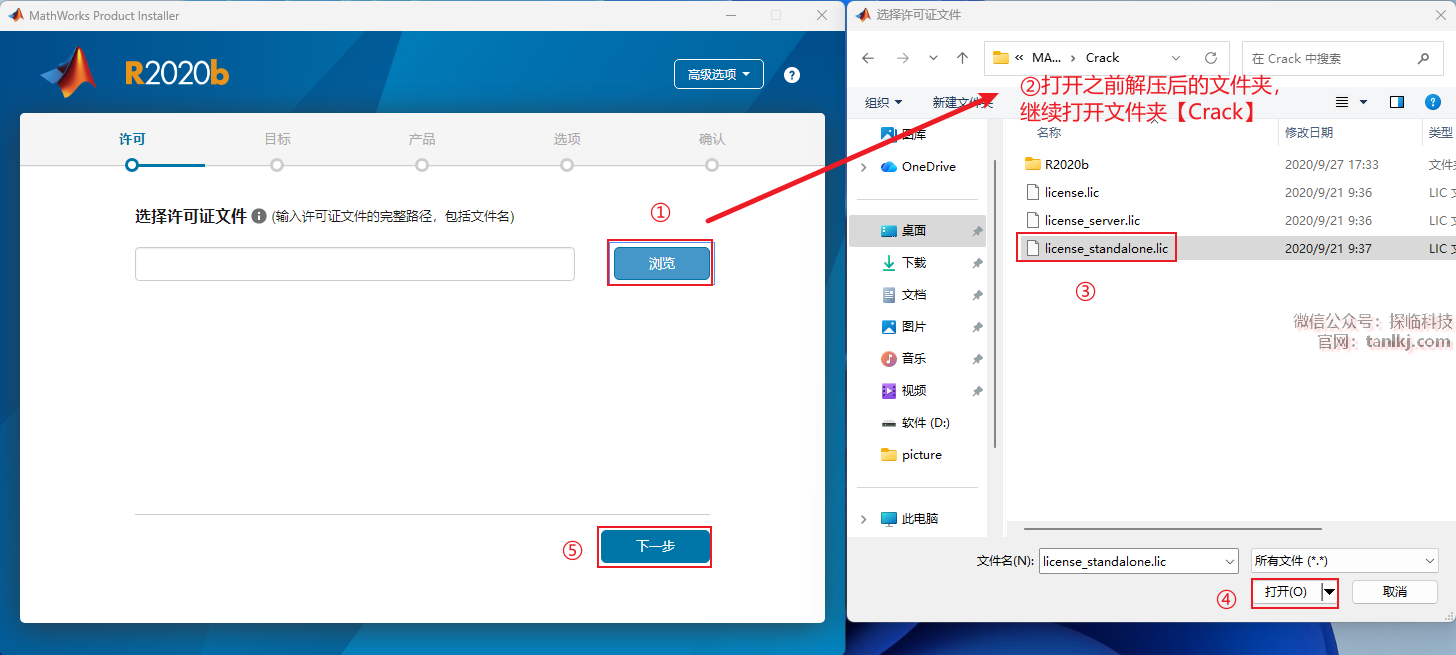Click 许可 step tab
Image resolution: width=1456 pixels, height=655 pixels.
(132, 139)
